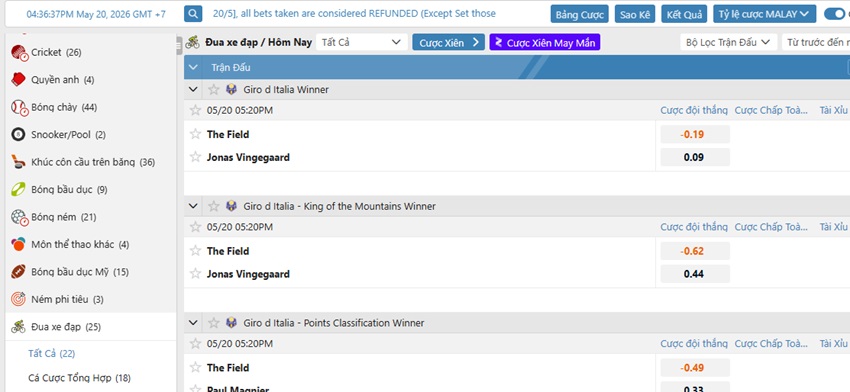Star Jonas Vingegaard in King of the Mountains
The height and width of the screenshot is (392, 850).
(195, 274)
